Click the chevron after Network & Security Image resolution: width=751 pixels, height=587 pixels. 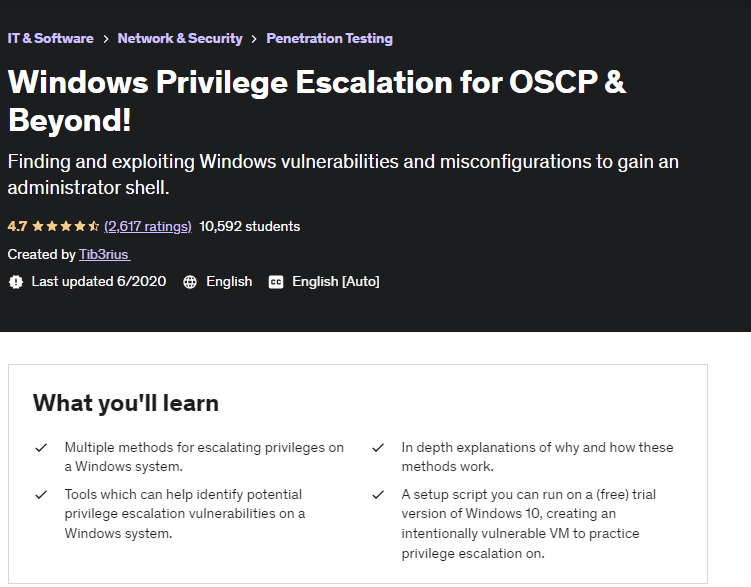254,39
